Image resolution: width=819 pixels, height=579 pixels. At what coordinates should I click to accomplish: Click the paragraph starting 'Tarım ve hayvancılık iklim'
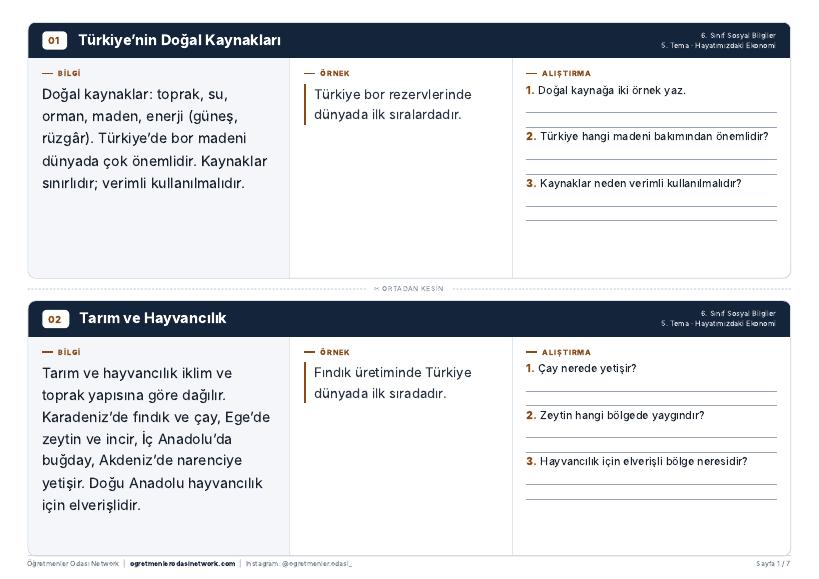click(x=156, y=439)
